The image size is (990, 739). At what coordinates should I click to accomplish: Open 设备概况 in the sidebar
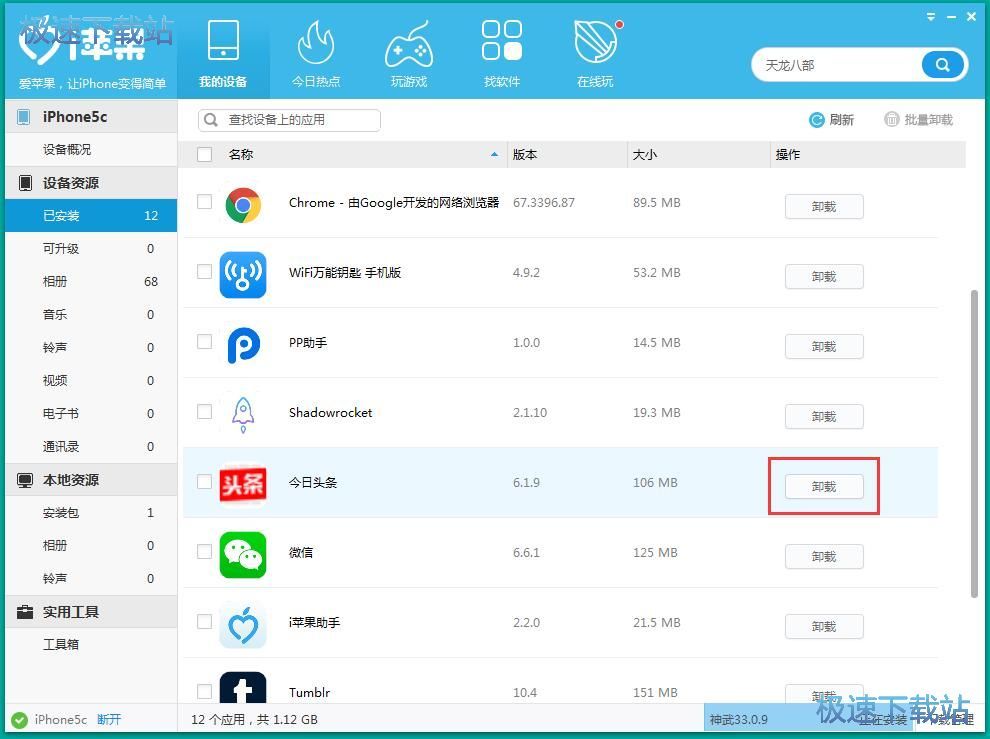tap(91, 150)
